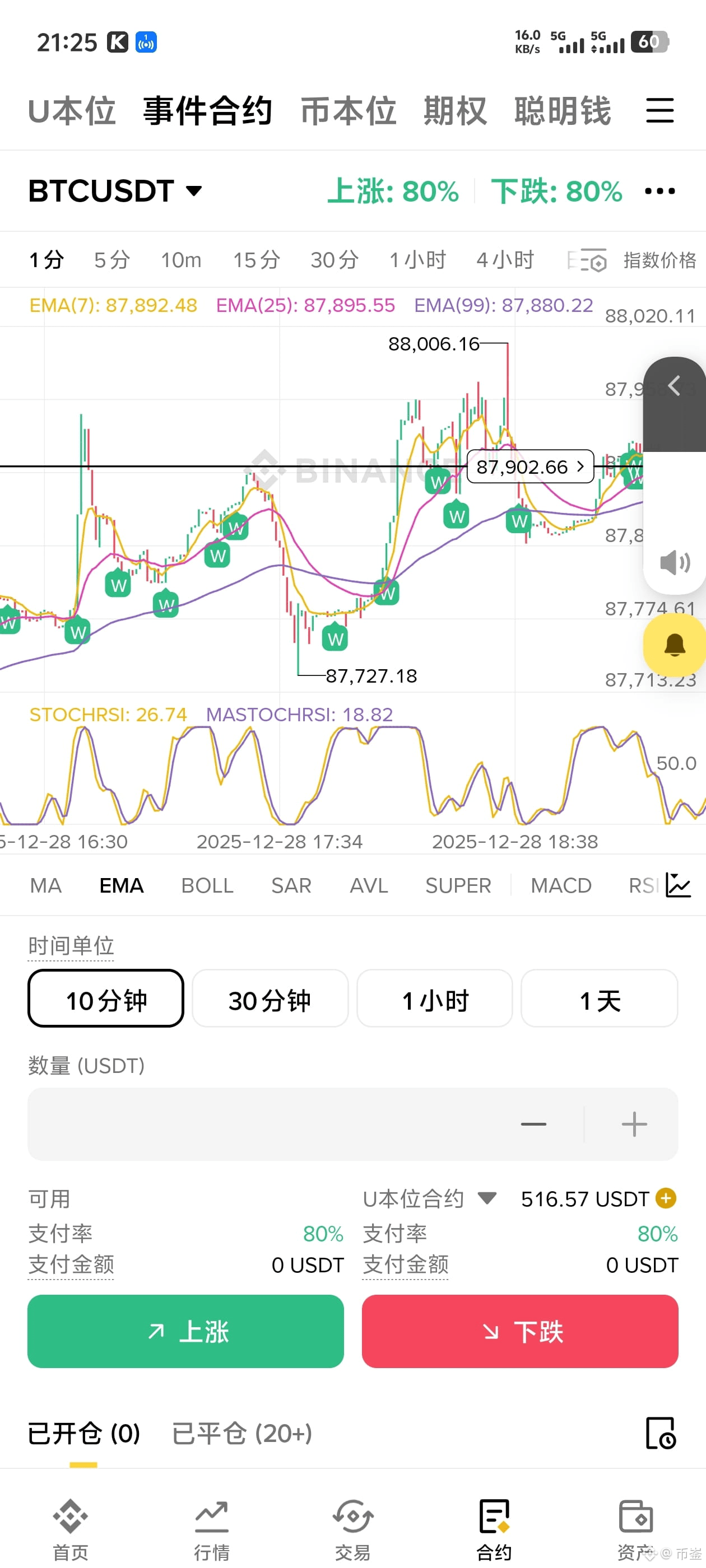The image size is (706, 1568).
Task: Open the three-dot more options
Action: point(659,191)
